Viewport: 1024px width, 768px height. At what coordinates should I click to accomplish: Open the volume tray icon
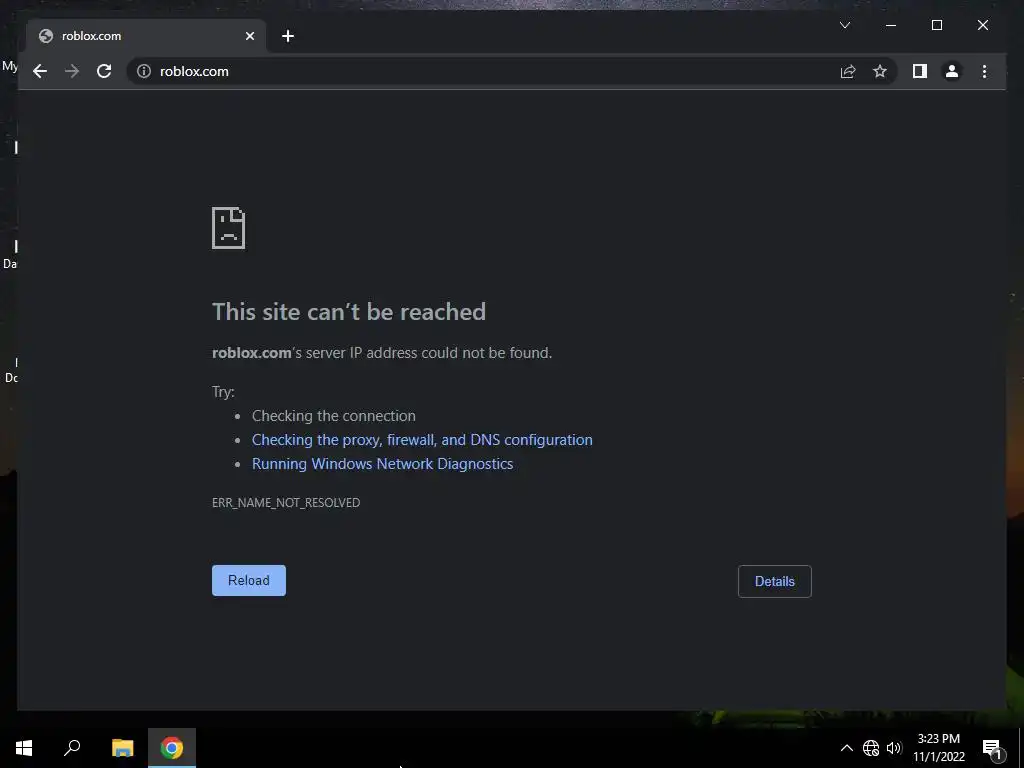coord(894,748)
